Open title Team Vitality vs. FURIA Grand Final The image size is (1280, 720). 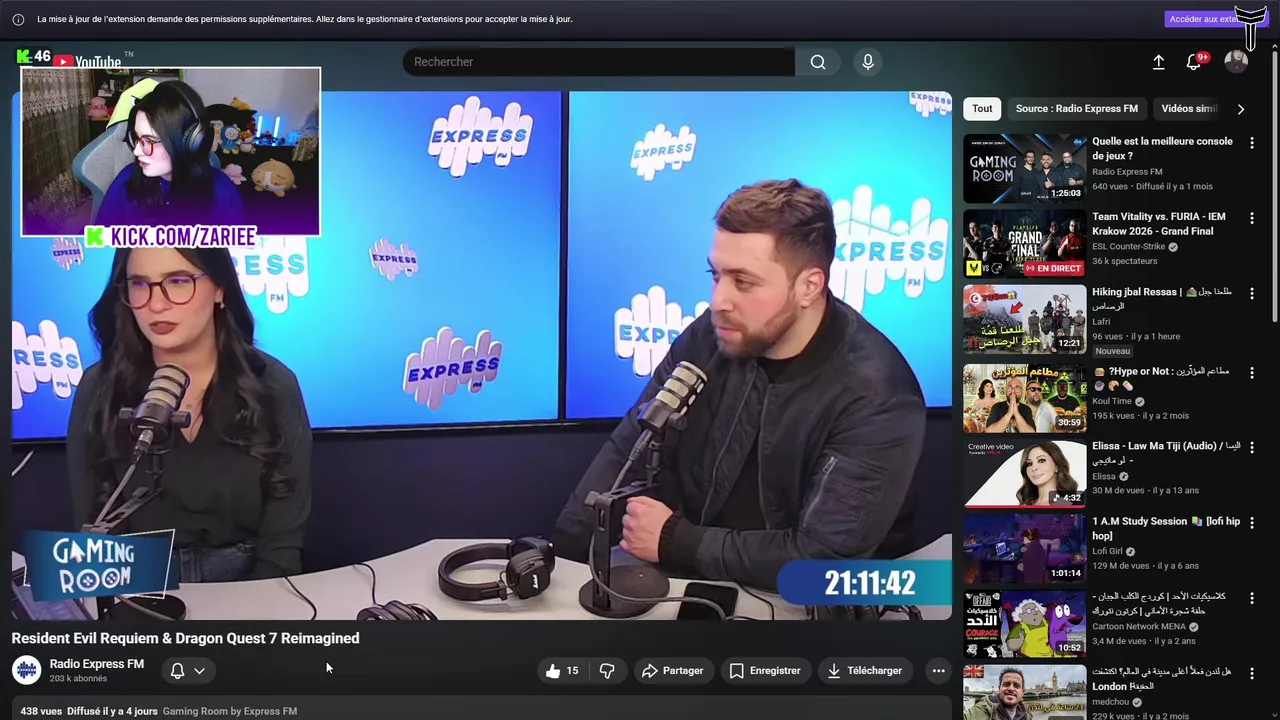(1158, 224)
